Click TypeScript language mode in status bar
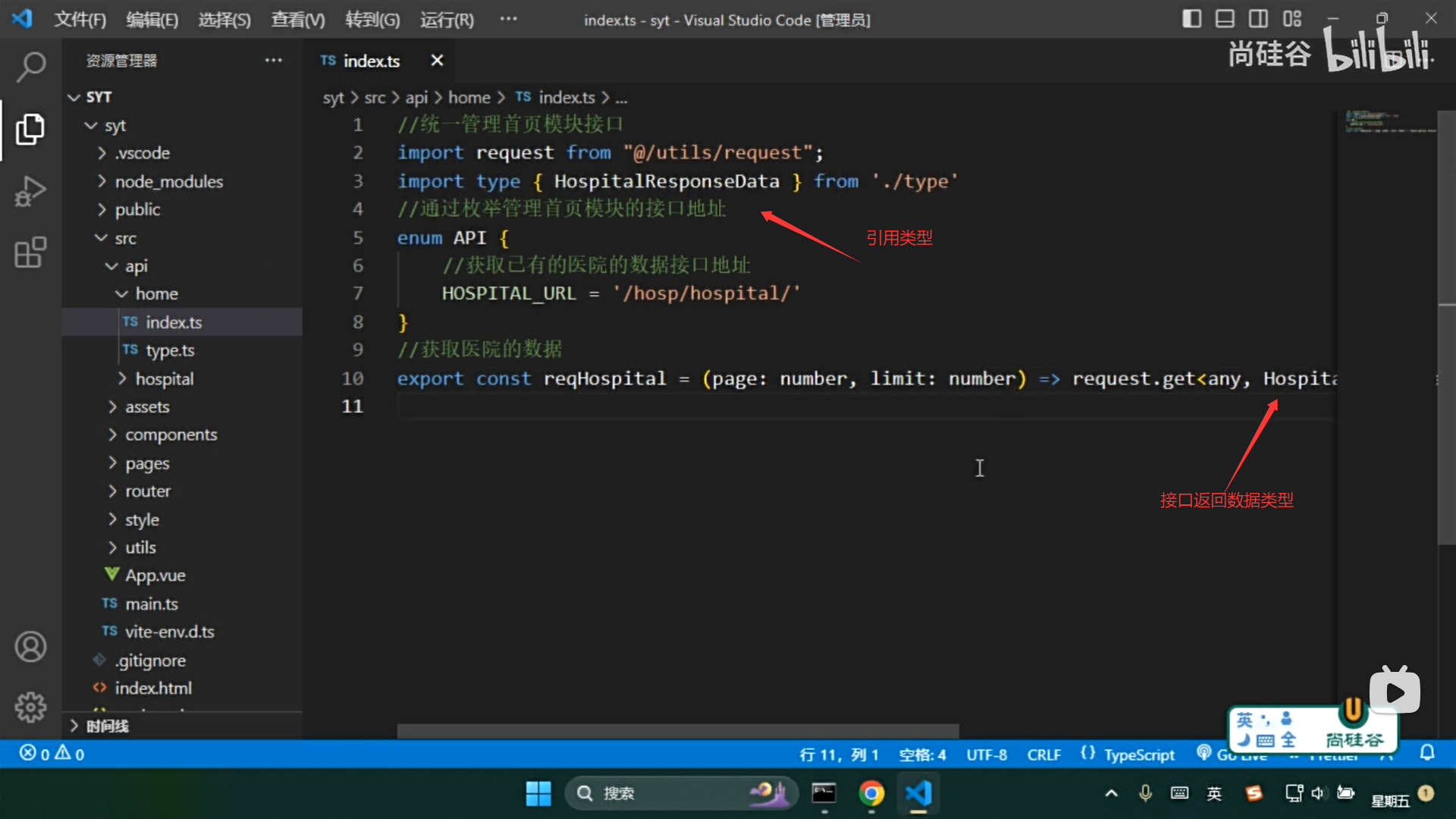Image resolution: width=1456 pixels, height=819 pixels. 1138,755
